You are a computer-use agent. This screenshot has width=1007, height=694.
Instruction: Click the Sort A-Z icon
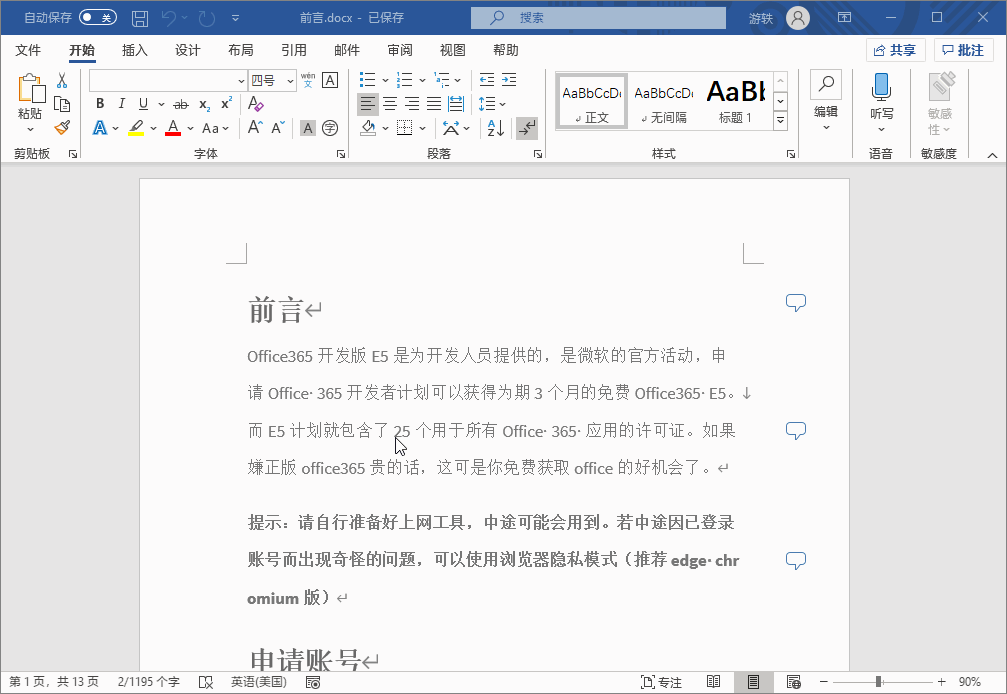[496, 128]
